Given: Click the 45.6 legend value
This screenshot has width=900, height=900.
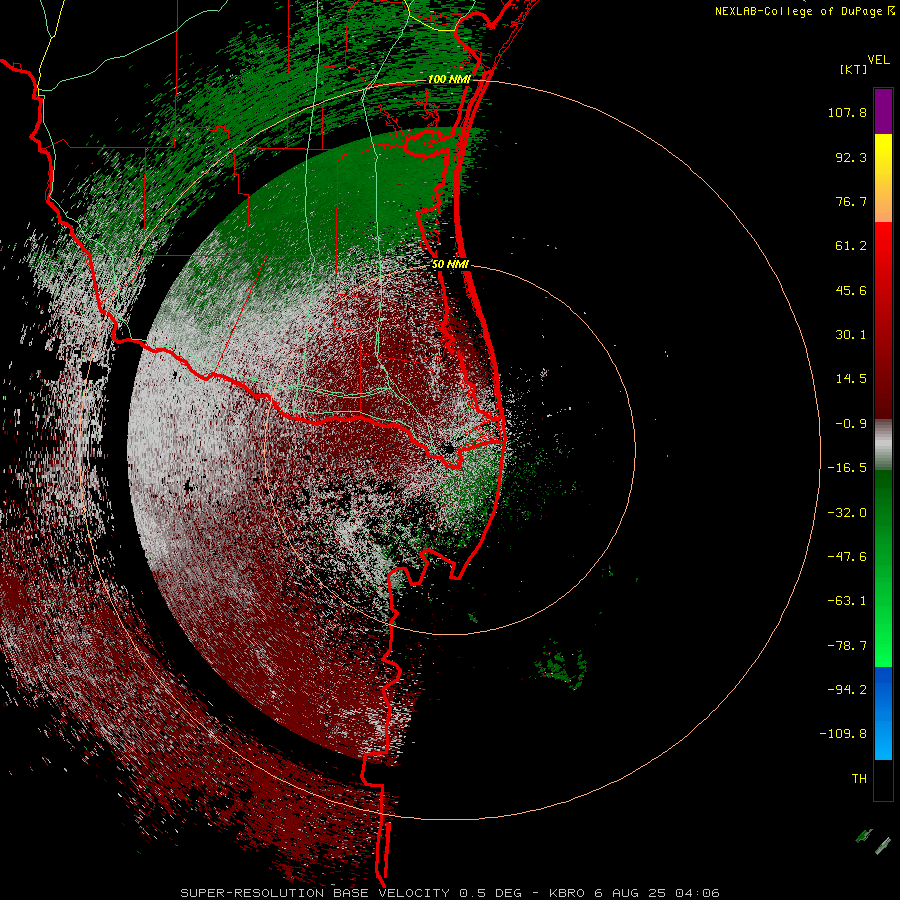Looking at the screenshot, I should [x=851, y=290].
